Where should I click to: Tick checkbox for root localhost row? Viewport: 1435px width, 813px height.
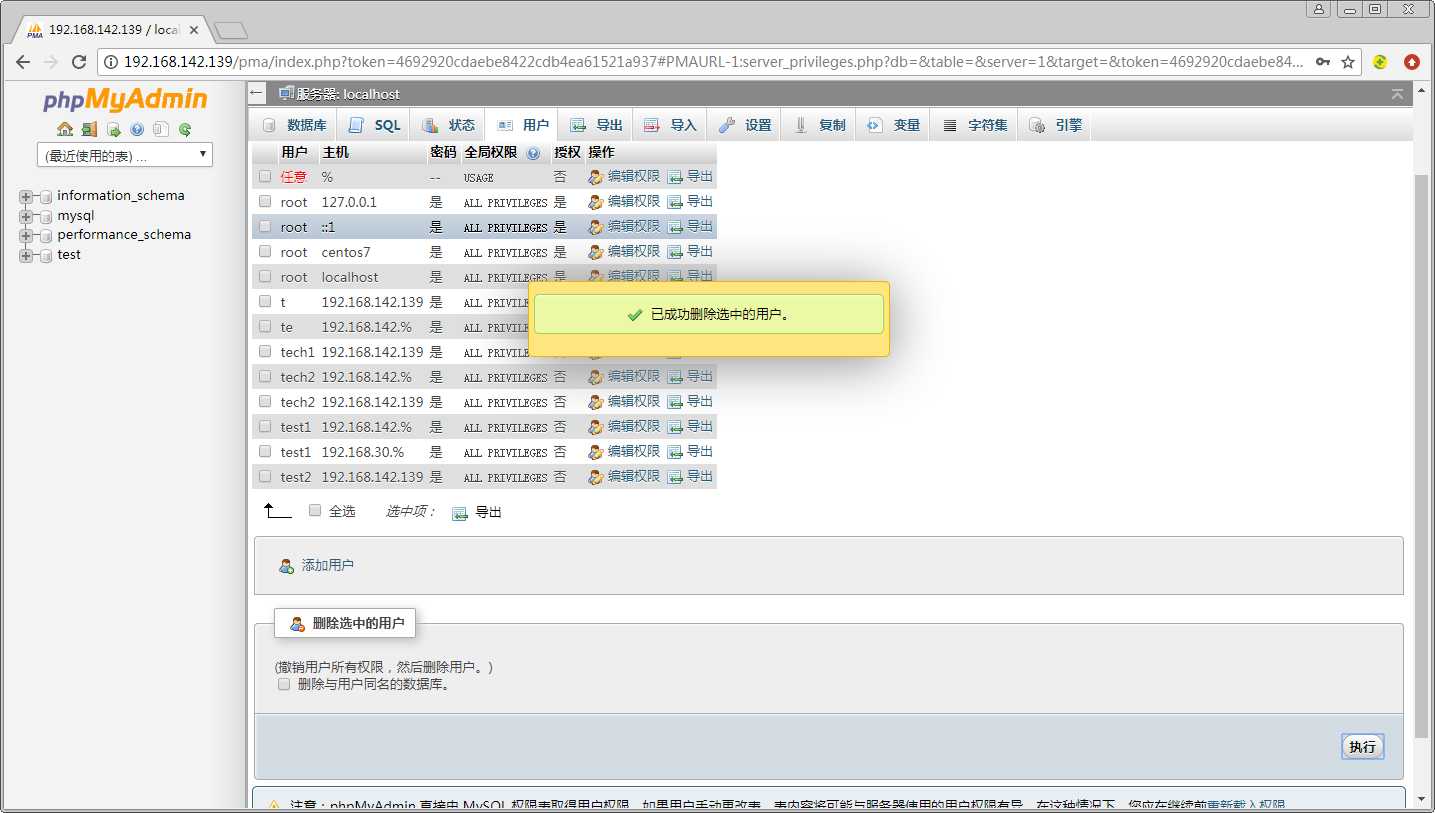point(265,276)
